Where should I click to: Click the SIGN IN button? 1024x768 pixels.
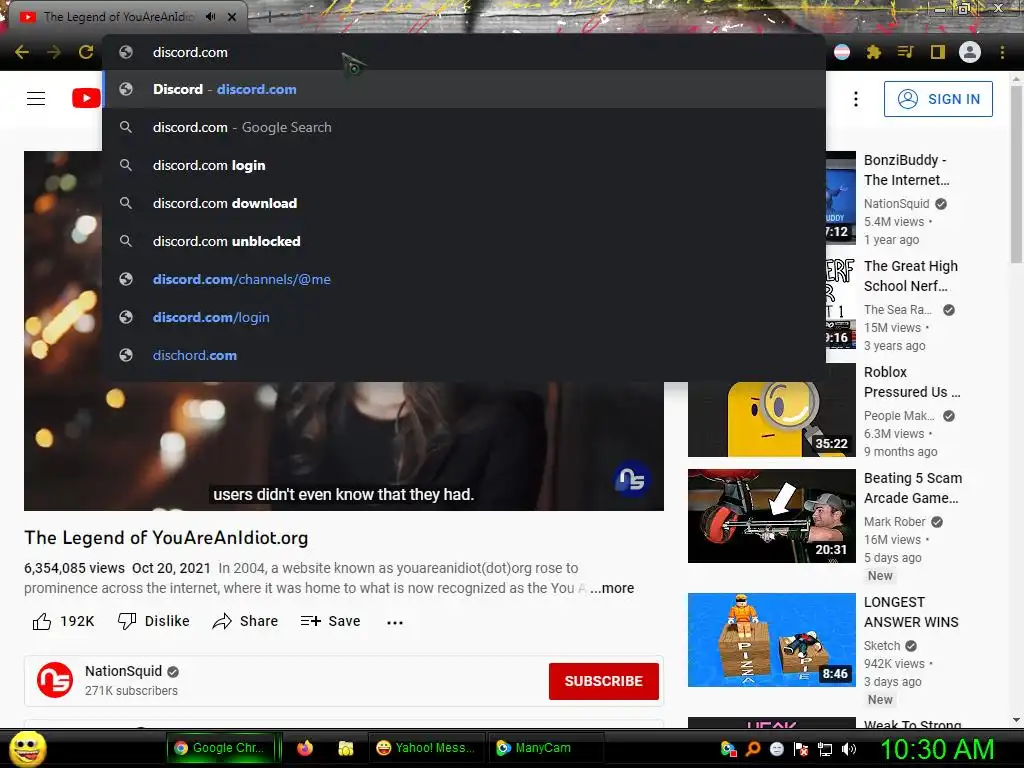[938, 99]
